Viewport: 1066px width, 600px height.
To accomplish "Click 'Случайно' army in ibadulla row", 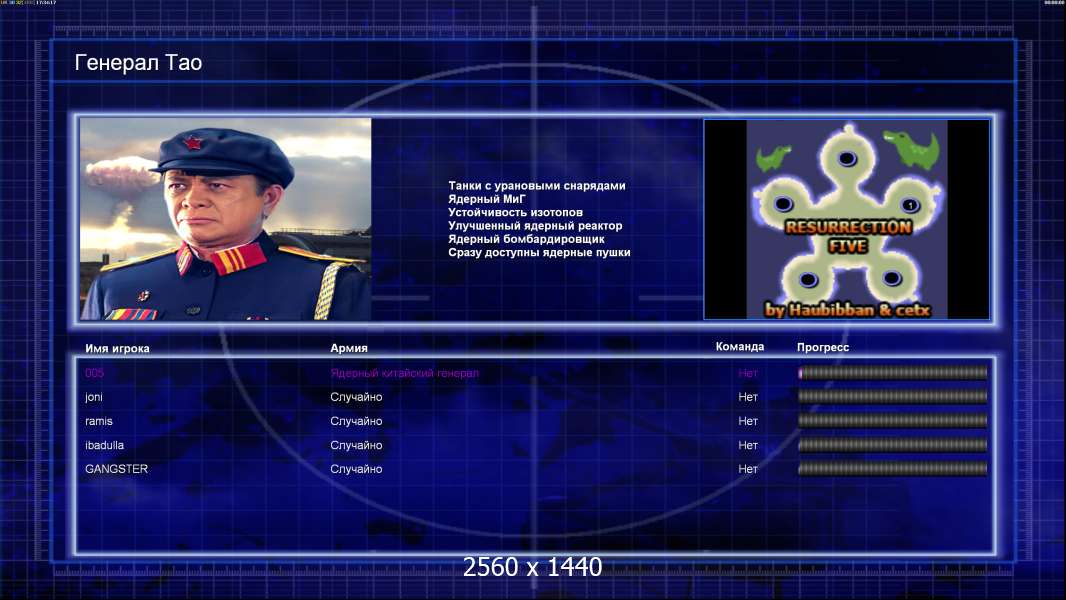I will tap(356, 445).
